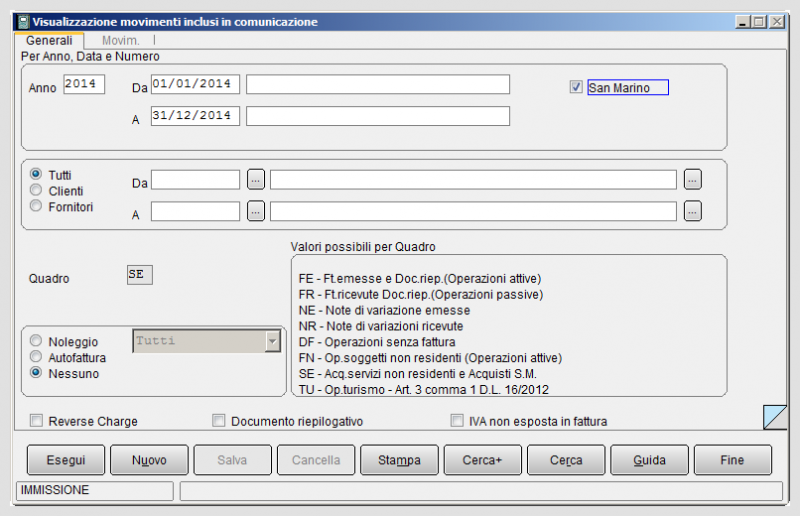Click 'SE - Acq.servizi non residenti' line
This screenshot has width=800, height=516.
pos(417,374)
